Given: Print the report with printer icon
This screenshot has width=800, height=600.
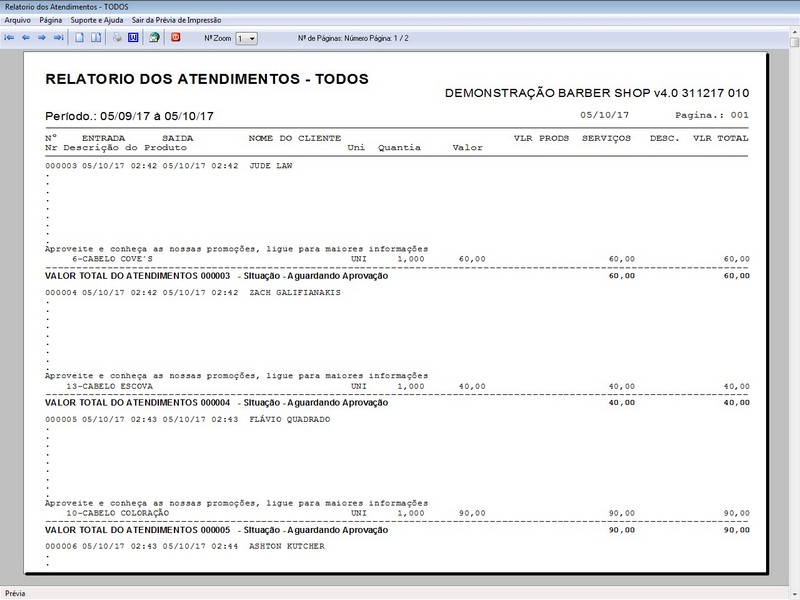Looking at the screenshot, I should tap(117, 38).
